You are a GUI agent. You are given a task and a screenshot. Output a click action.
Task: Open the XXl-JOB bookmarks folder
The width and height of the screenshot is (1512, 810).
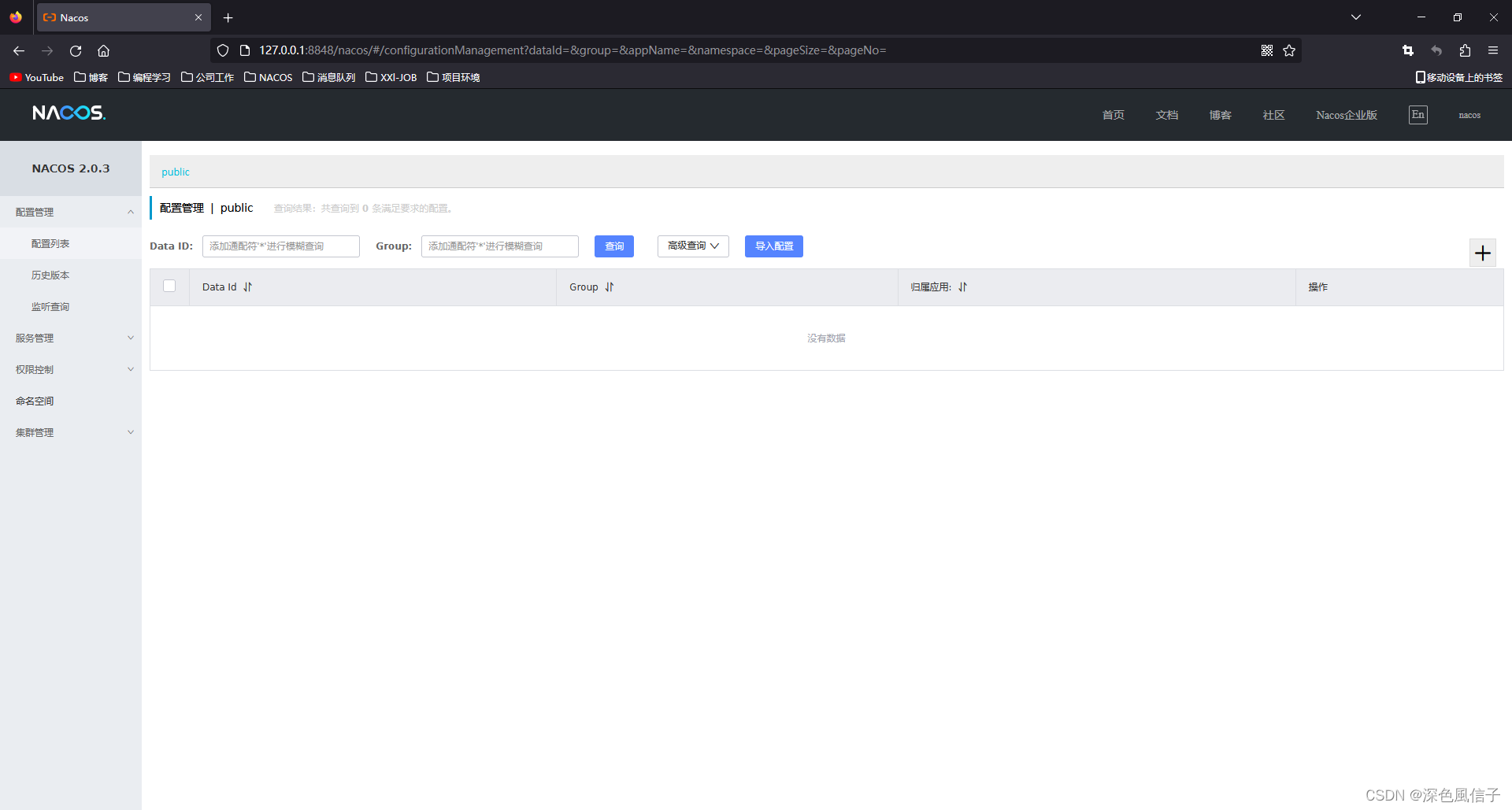pyautogui.click(x=391, y=77)
